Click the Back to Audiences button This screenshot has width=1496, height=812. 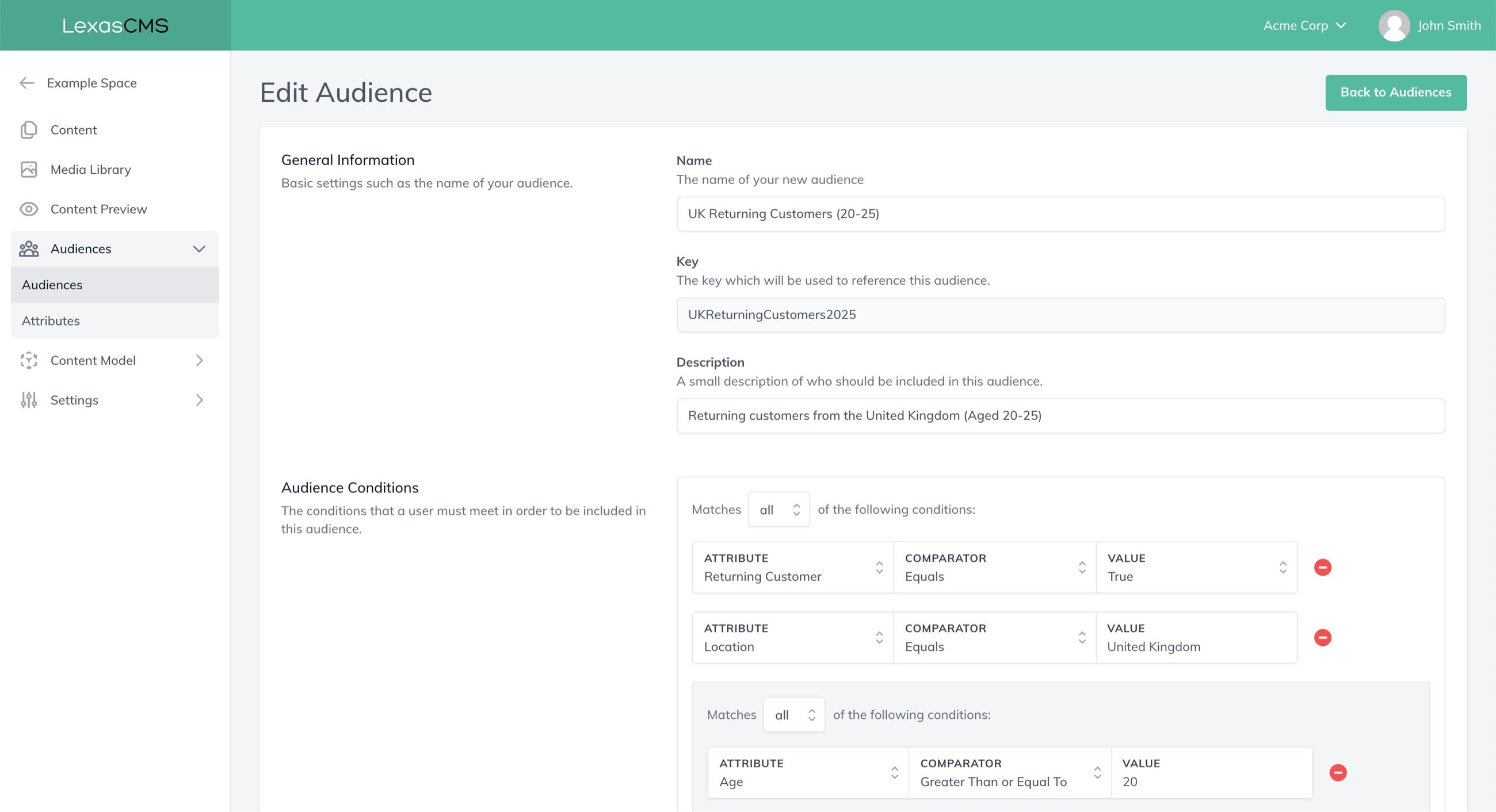click(x=1395, y=92)
